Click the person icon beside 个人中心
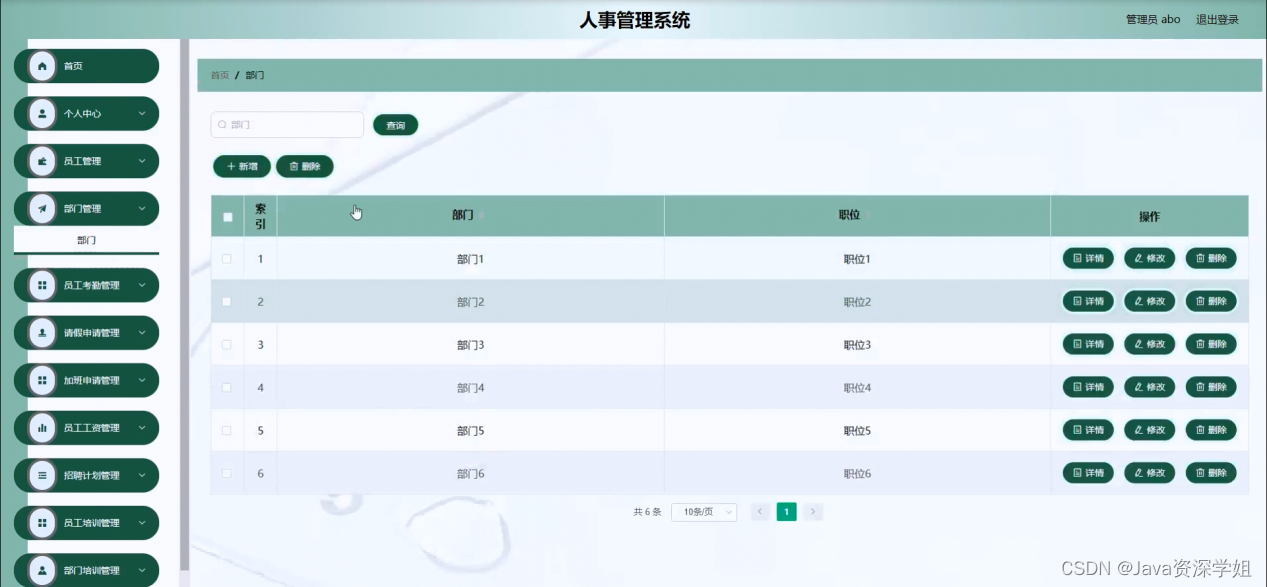 tap(42, 114)
